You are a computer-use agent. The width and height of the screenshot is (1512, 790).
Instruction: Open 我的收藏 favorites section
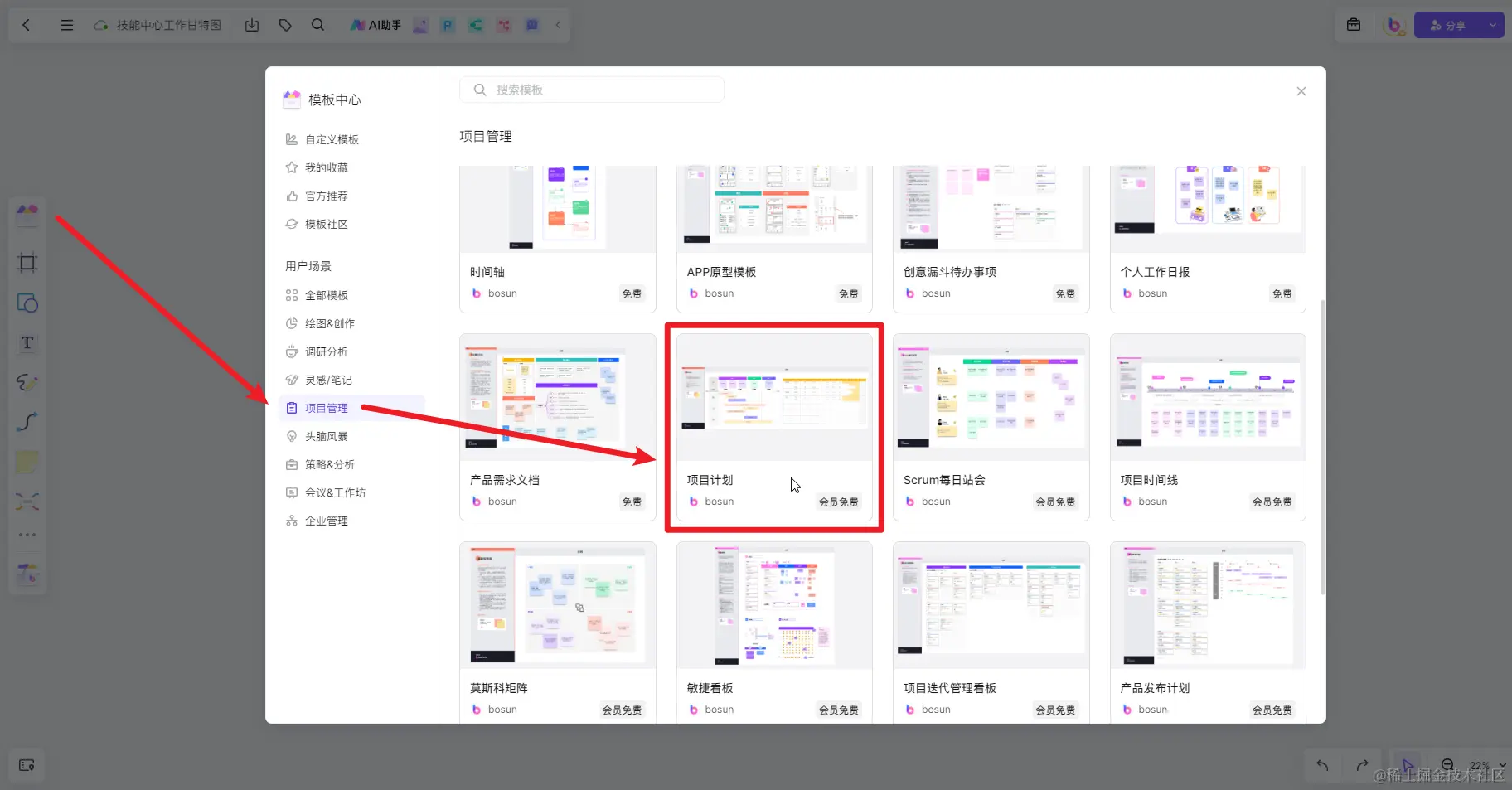(x=325, y=167)
